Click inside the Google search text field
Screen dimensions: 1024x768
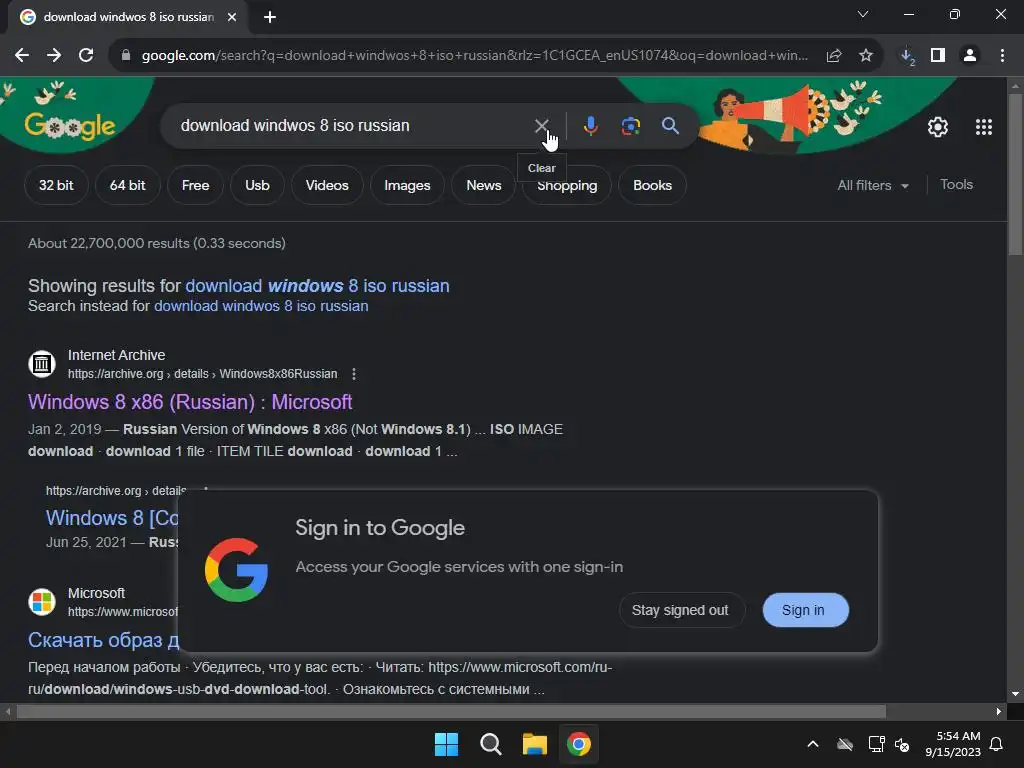pyautogui.click(x=353, y=125)
